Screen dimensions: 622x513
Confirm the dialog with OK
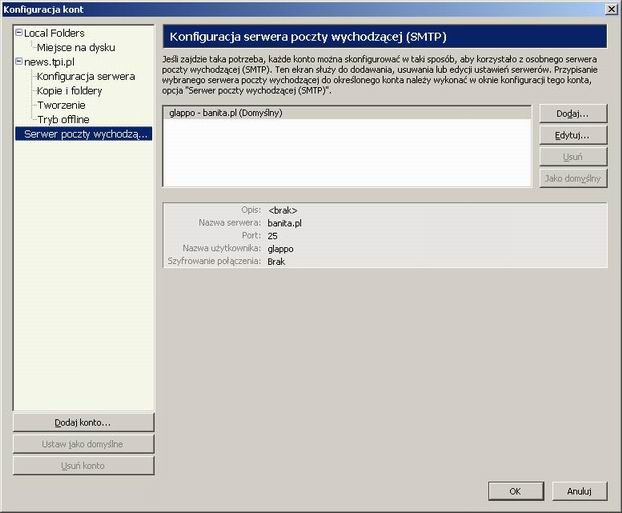[515, 491]
